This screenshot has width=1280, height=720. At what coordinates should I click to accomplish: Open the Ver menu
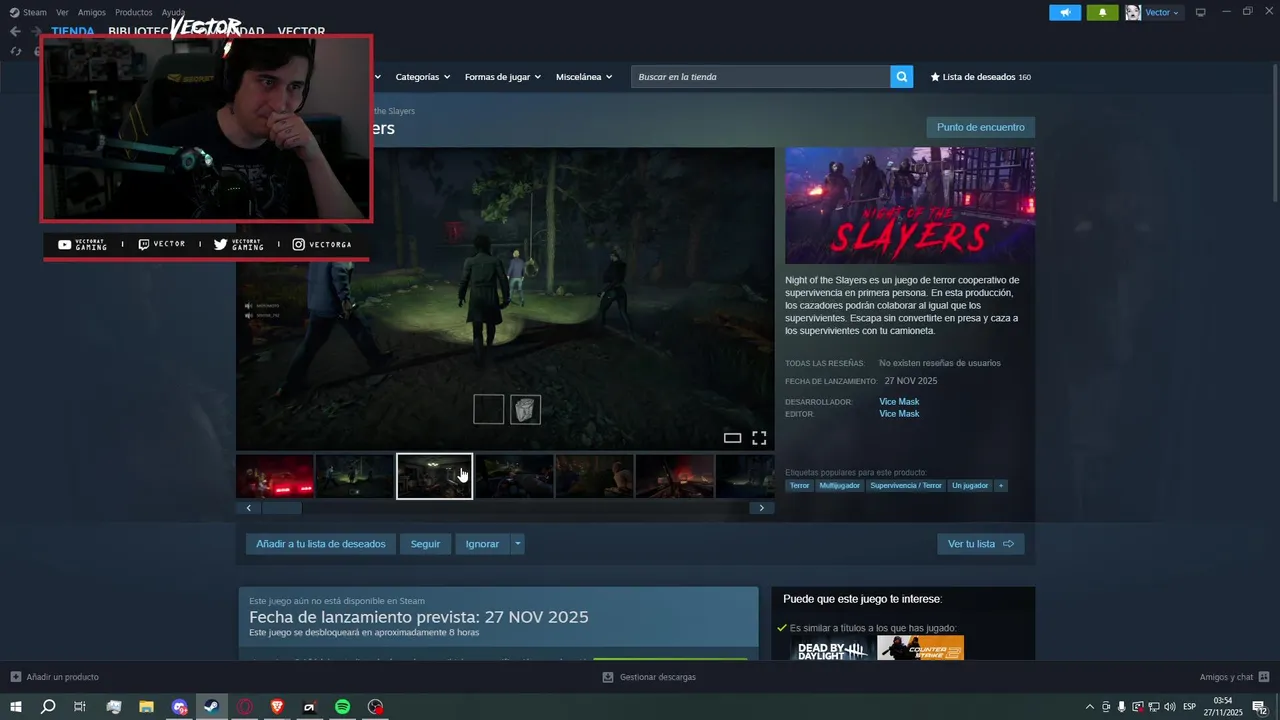pos(62,12)
